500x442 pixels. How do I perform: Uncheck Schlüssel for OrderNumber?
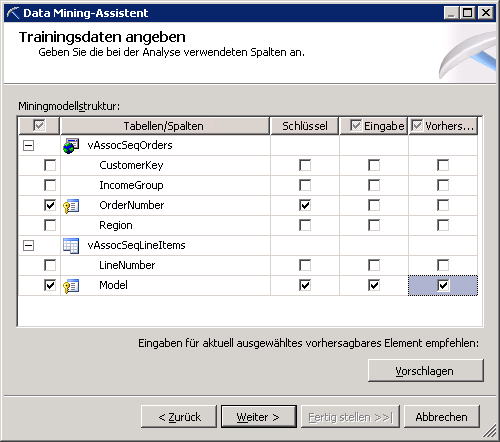[305, 205]
